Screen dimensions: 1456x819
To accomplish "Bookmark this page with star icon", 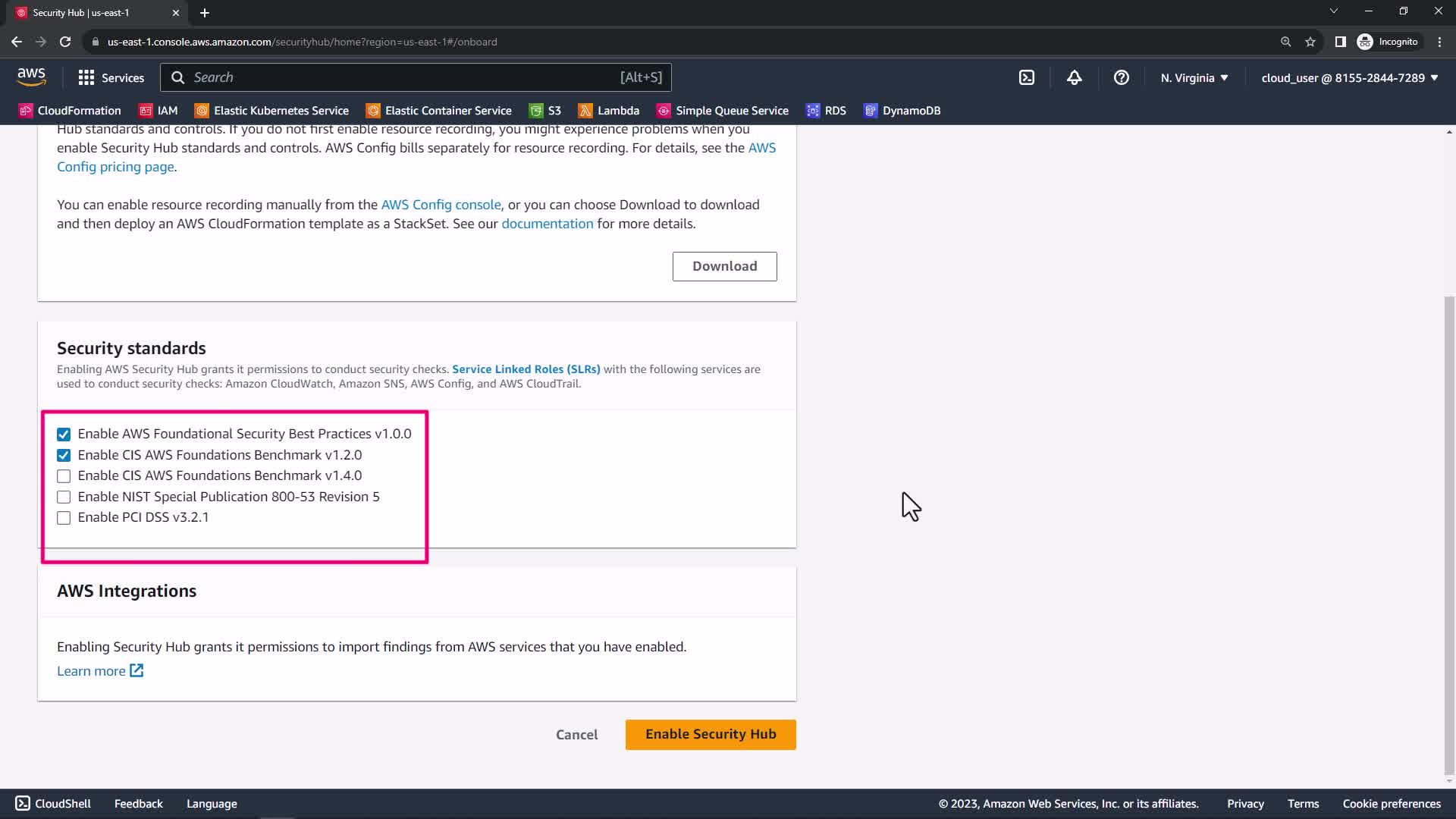I will (1310, 42).
